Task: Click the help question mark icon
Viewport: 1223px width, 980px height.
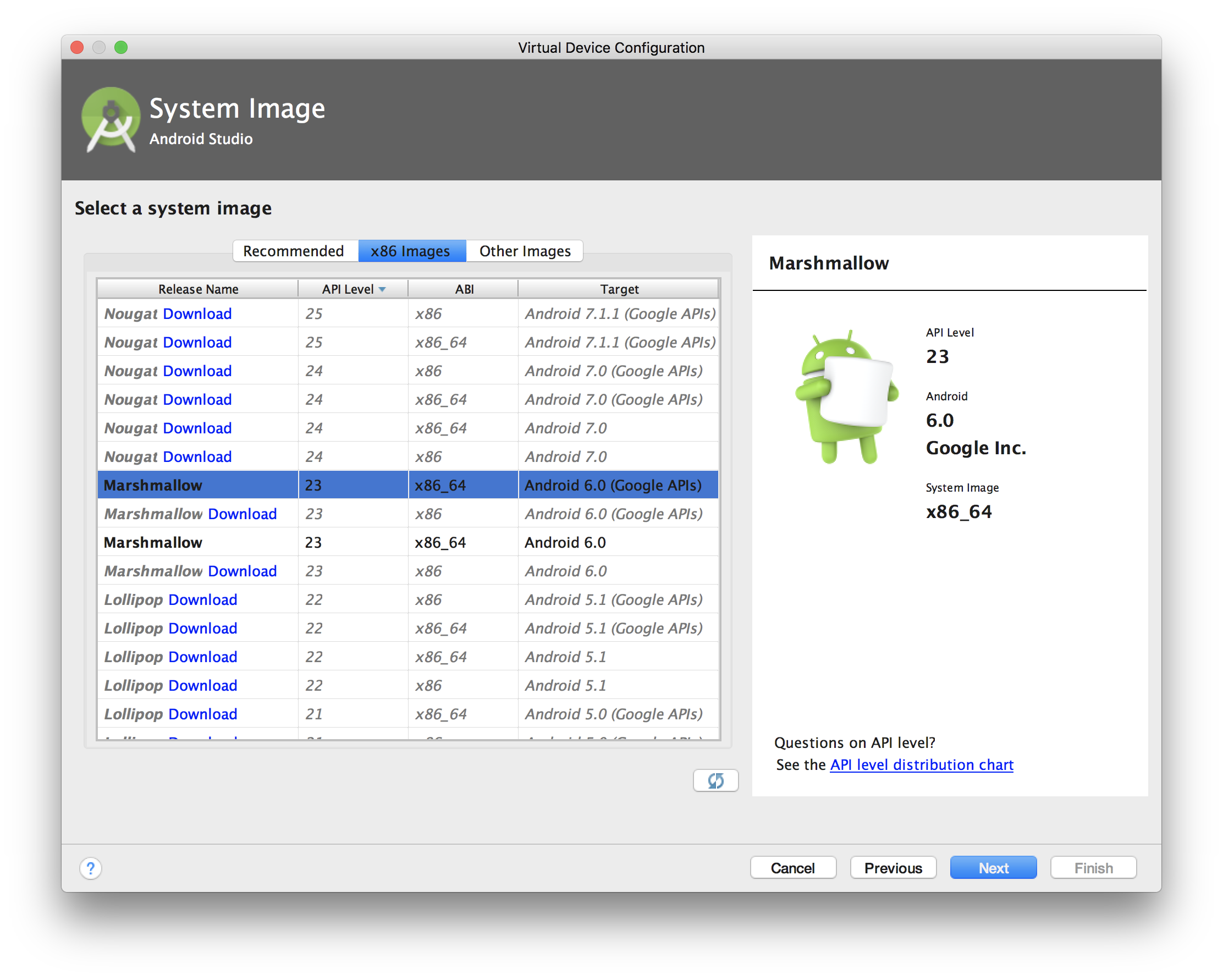Action: pos(91,866)
